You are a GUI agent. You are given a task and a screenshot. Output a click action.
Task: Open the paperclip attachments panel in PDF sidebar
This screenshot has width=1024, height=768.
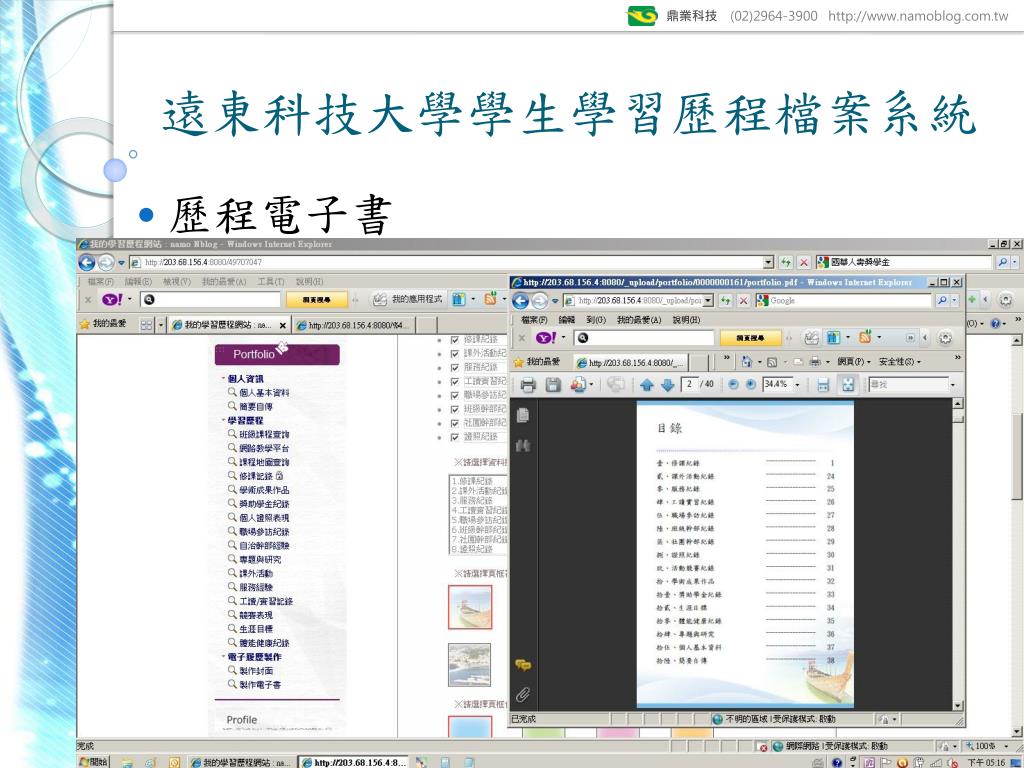click(x=522, y=694)
